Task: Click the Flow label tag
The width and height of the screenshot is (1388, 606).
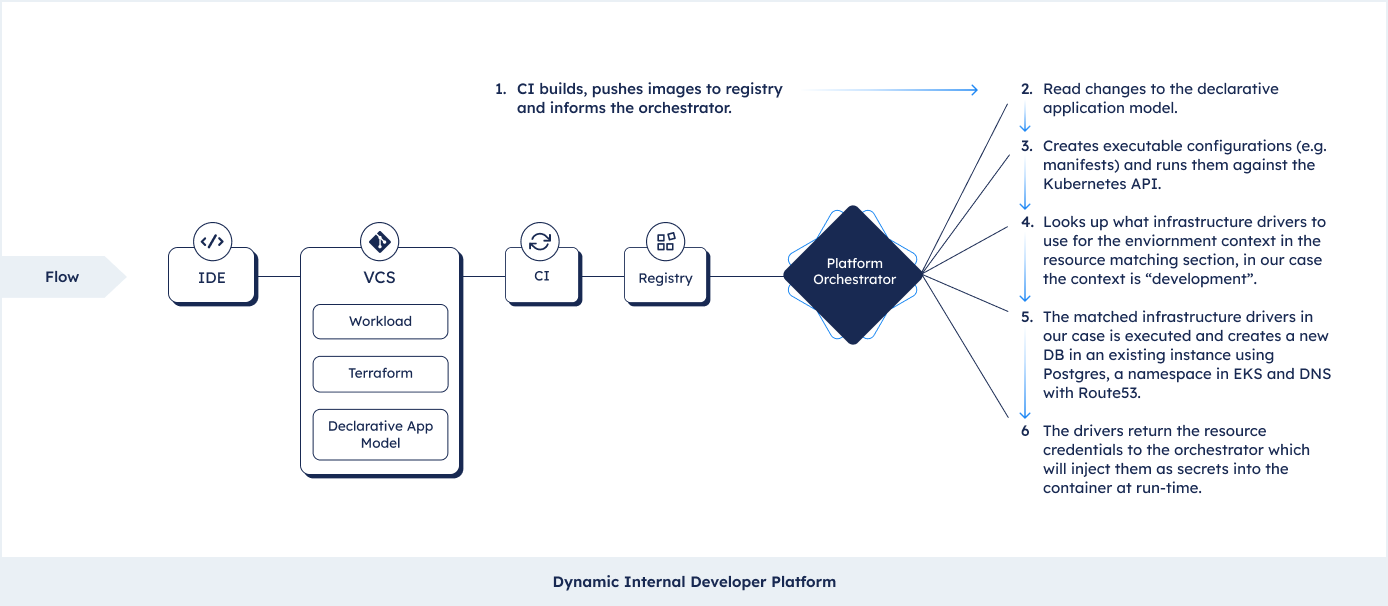Action: tap(62, 277)
